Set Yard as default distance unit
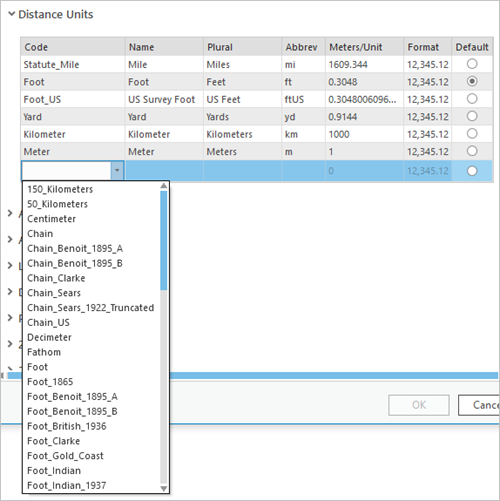 (x=472, y=116)
